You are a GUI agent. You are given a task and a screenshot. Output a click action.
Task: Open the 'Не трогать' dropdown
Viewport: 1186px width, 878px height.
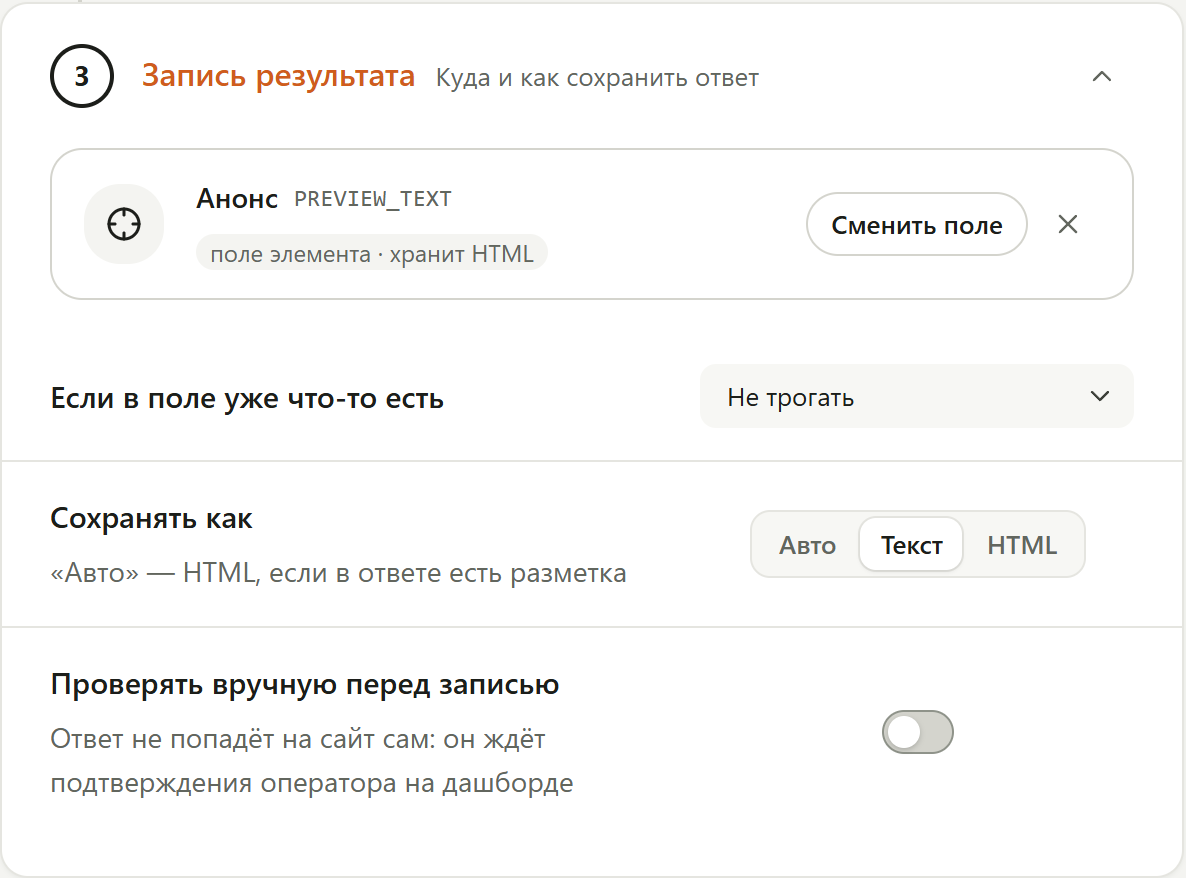(917, 396)
